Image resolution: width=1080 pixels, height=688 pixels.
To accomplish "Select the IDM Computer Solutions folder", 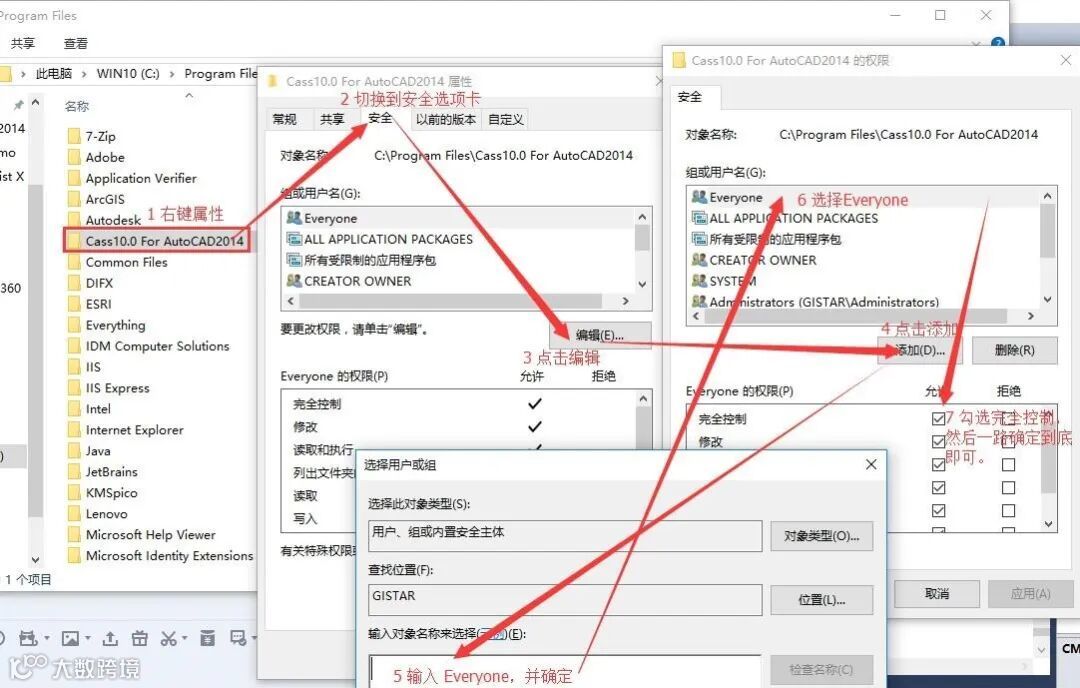I will (x=157, y=346).
